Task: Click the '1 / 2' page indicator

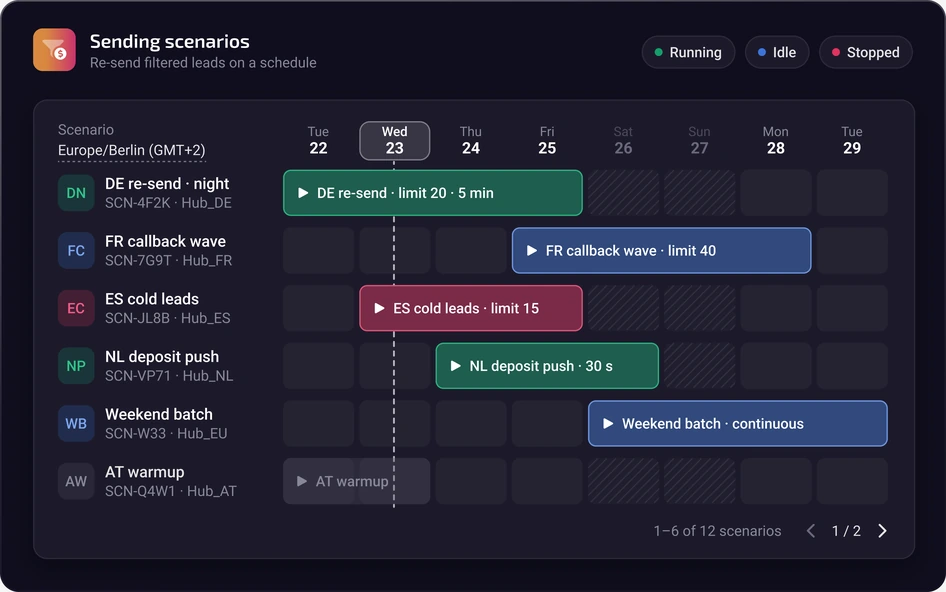Action: tap(846, 530)
